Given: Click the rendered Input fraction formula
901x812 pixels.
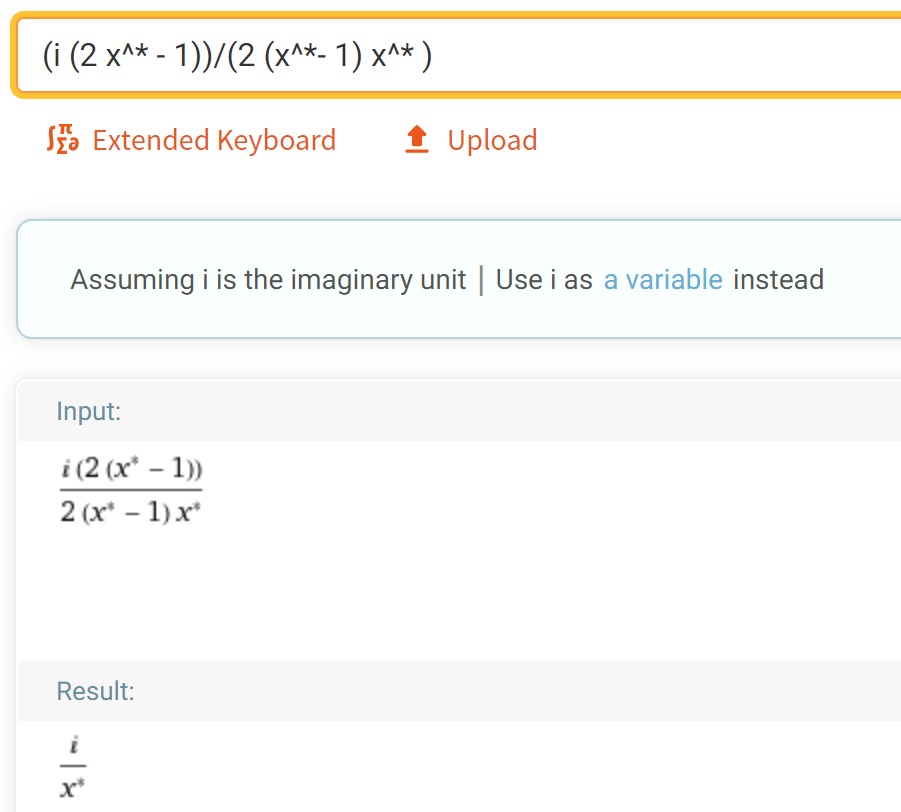Looking at the screenshot, I should (x=131, y=490).
